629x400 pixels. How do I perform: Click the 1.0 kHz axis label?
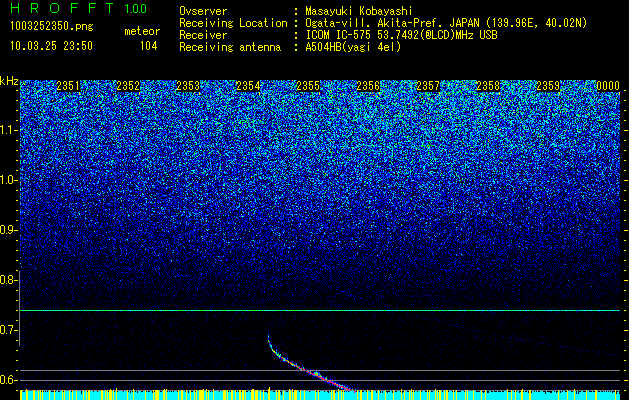tap(8, 180)
